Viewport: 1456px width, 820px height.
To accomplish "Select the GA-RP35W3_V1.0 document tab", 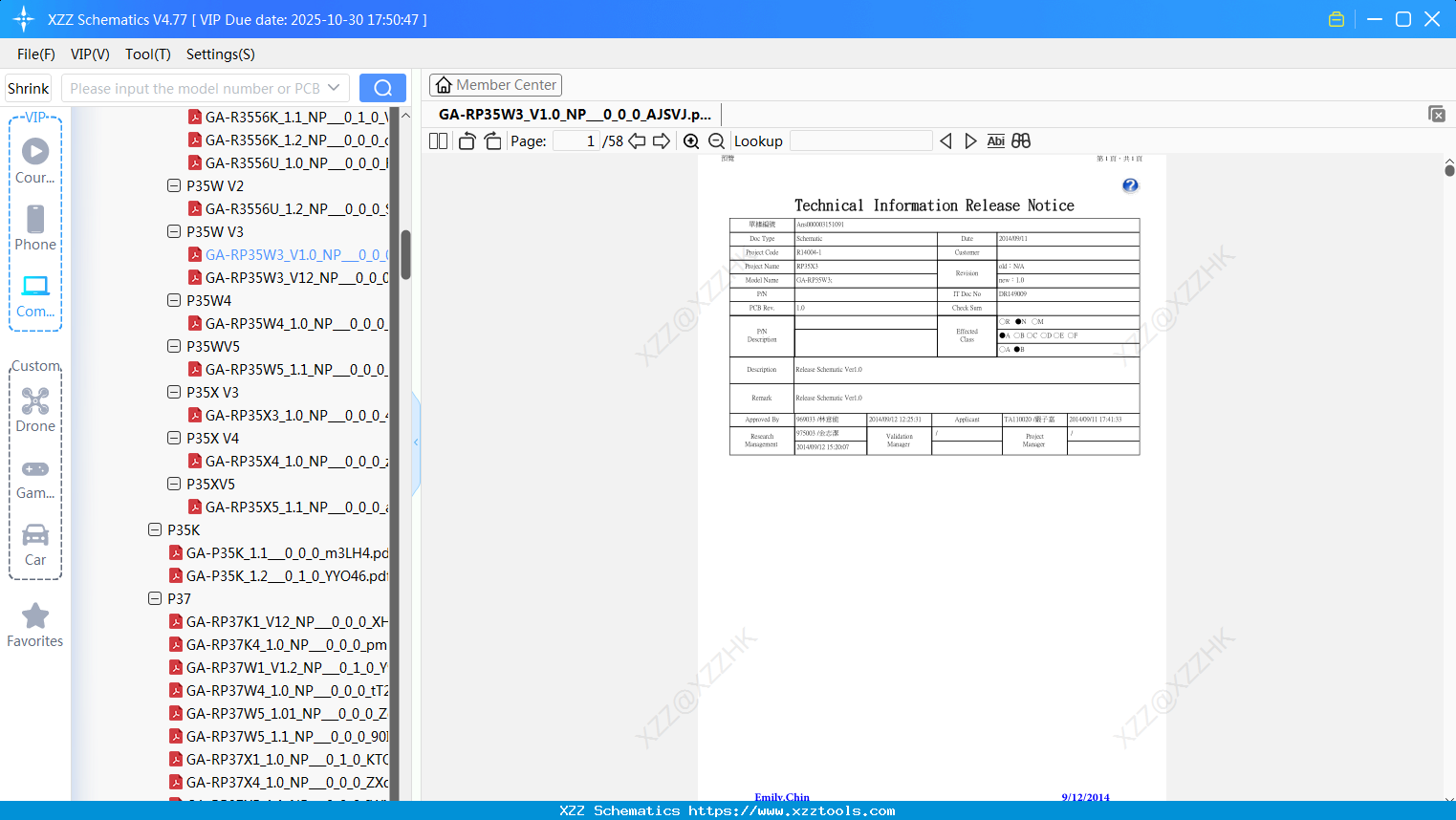I will (575, 114).
